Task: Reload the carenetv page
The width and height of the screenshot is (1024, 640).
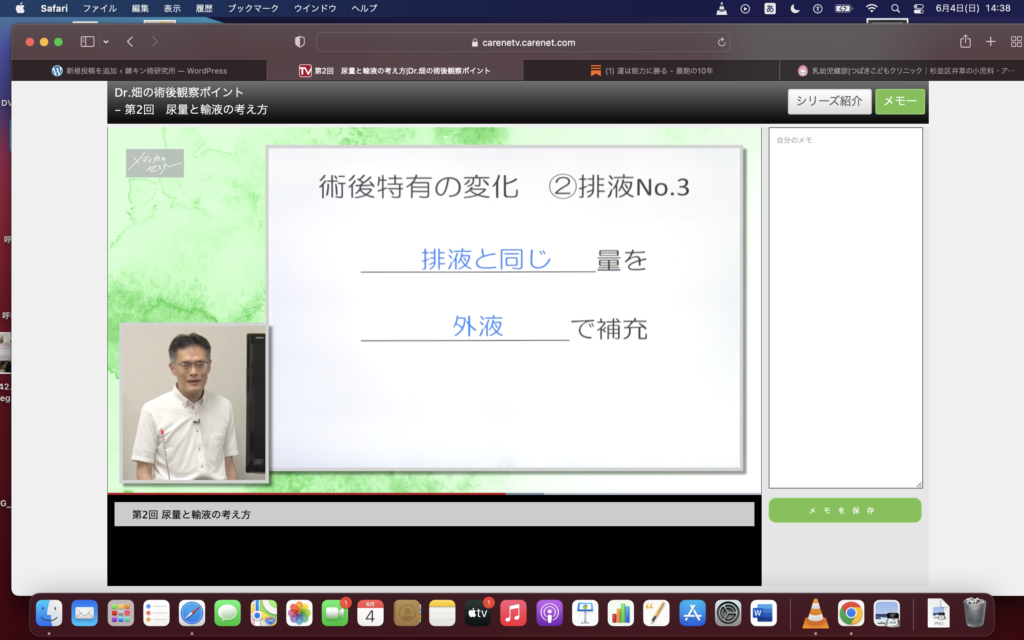Action: 721,42
